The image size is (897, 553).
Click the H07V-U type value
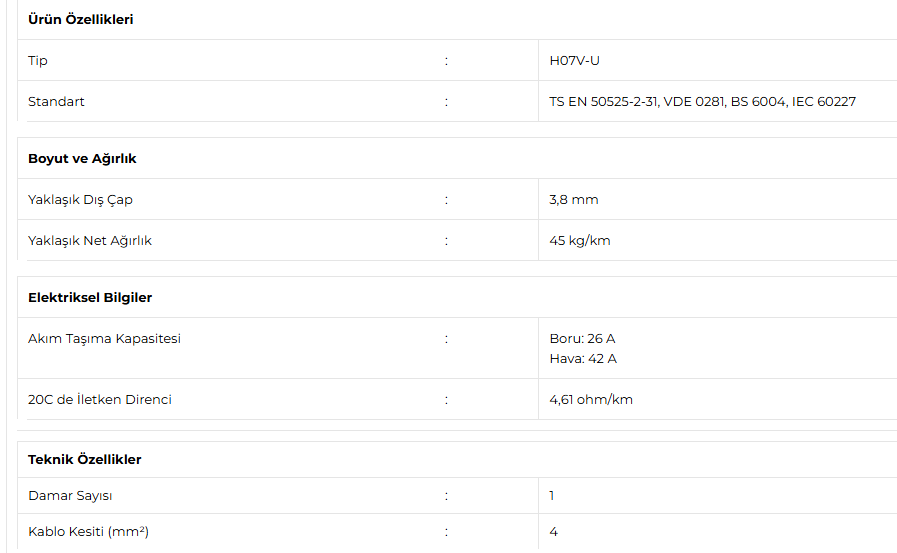coord(574,61)
